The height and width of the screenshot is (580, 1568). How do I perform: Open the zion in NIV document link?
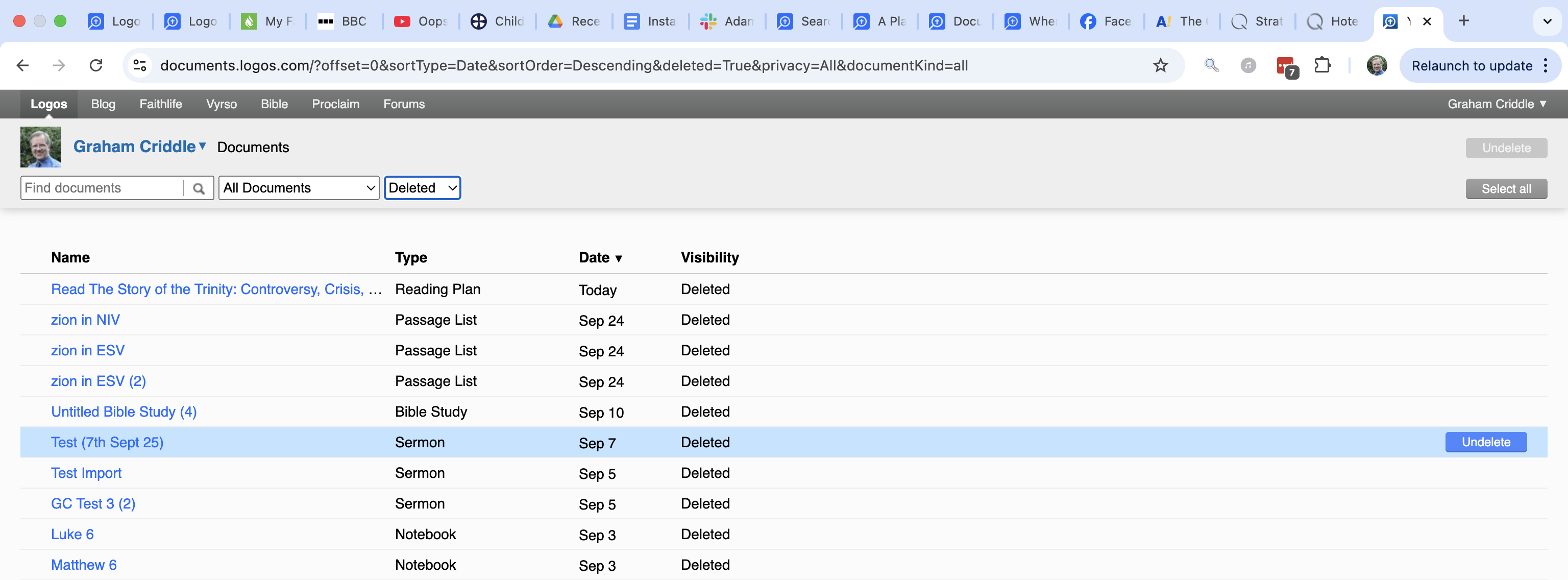pos(85,320)
